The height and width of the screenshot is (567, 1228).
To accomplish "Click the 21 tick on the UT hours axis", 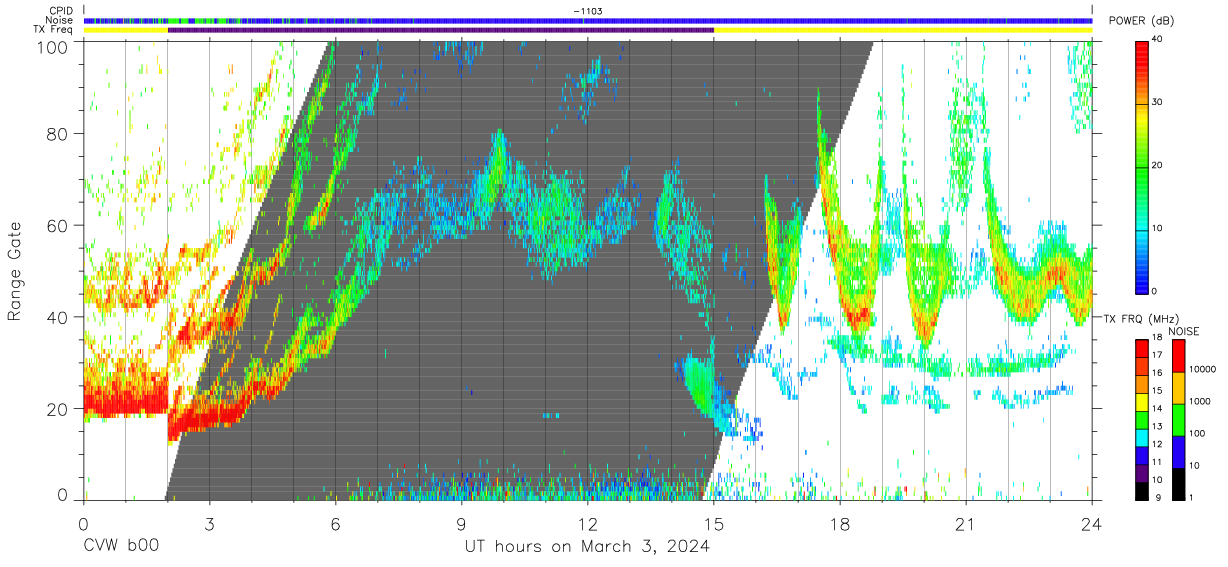I will [x=966, y=523].
